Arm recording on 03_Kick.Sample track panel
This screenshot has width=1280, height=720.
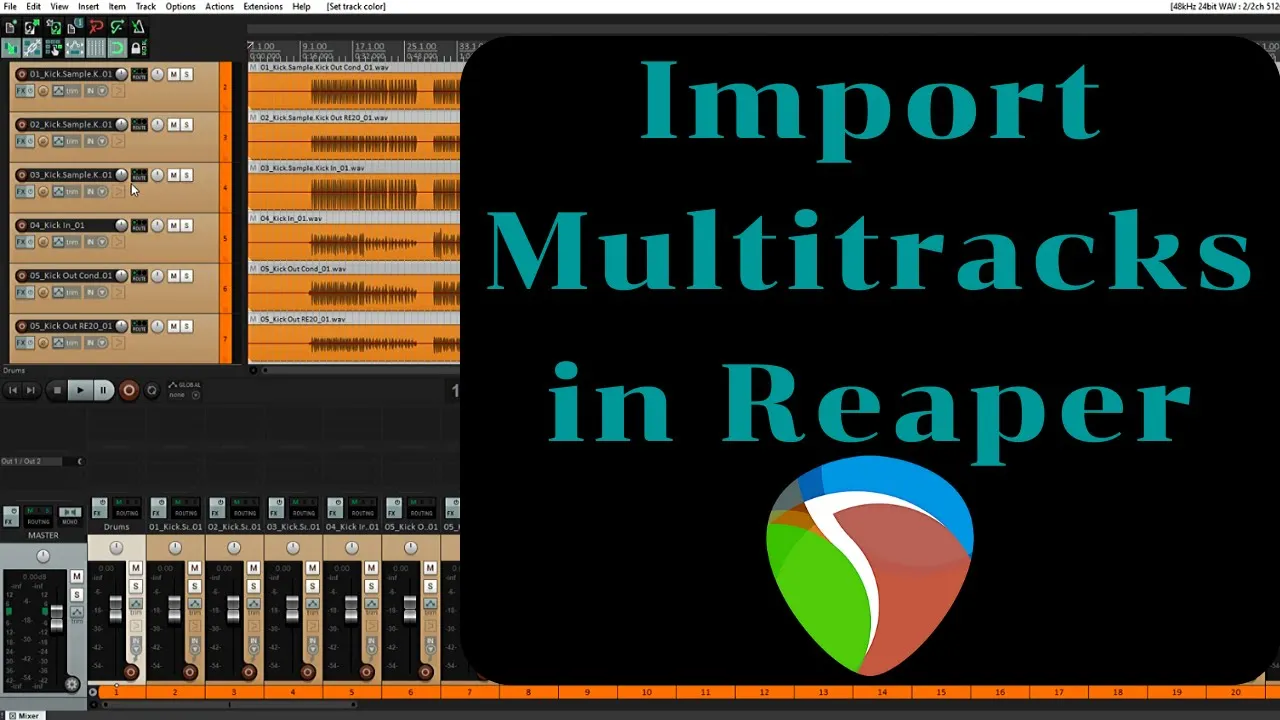(x=22, y=174)
